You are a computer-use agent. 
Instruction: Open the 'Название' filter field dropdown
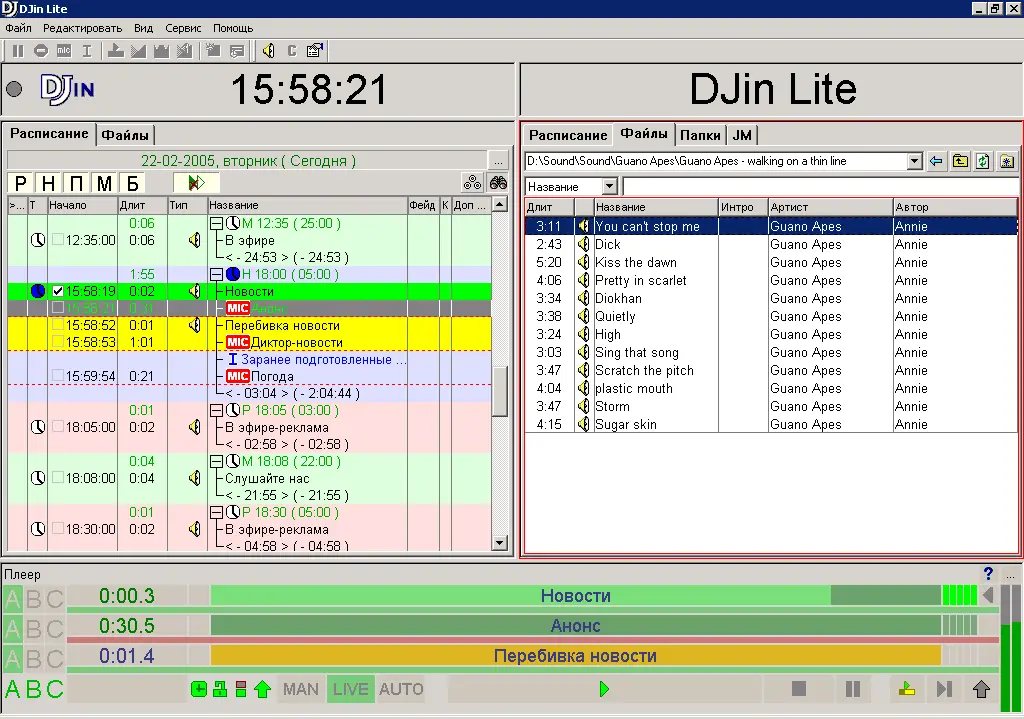coord(609,187)
